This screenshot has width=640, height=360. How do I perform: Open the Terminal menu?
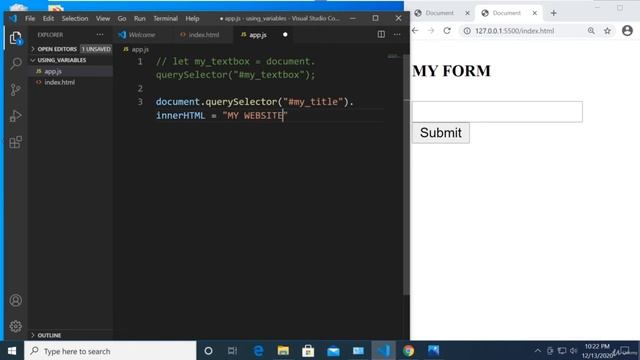(x=165, y=18)
